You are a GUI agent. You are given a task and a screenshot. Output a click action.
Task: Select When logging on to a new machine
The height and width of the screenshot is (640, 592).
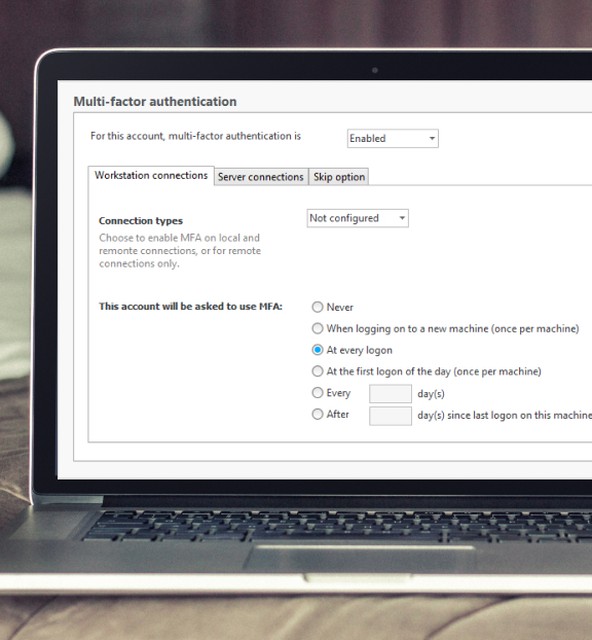coord(317,328)
